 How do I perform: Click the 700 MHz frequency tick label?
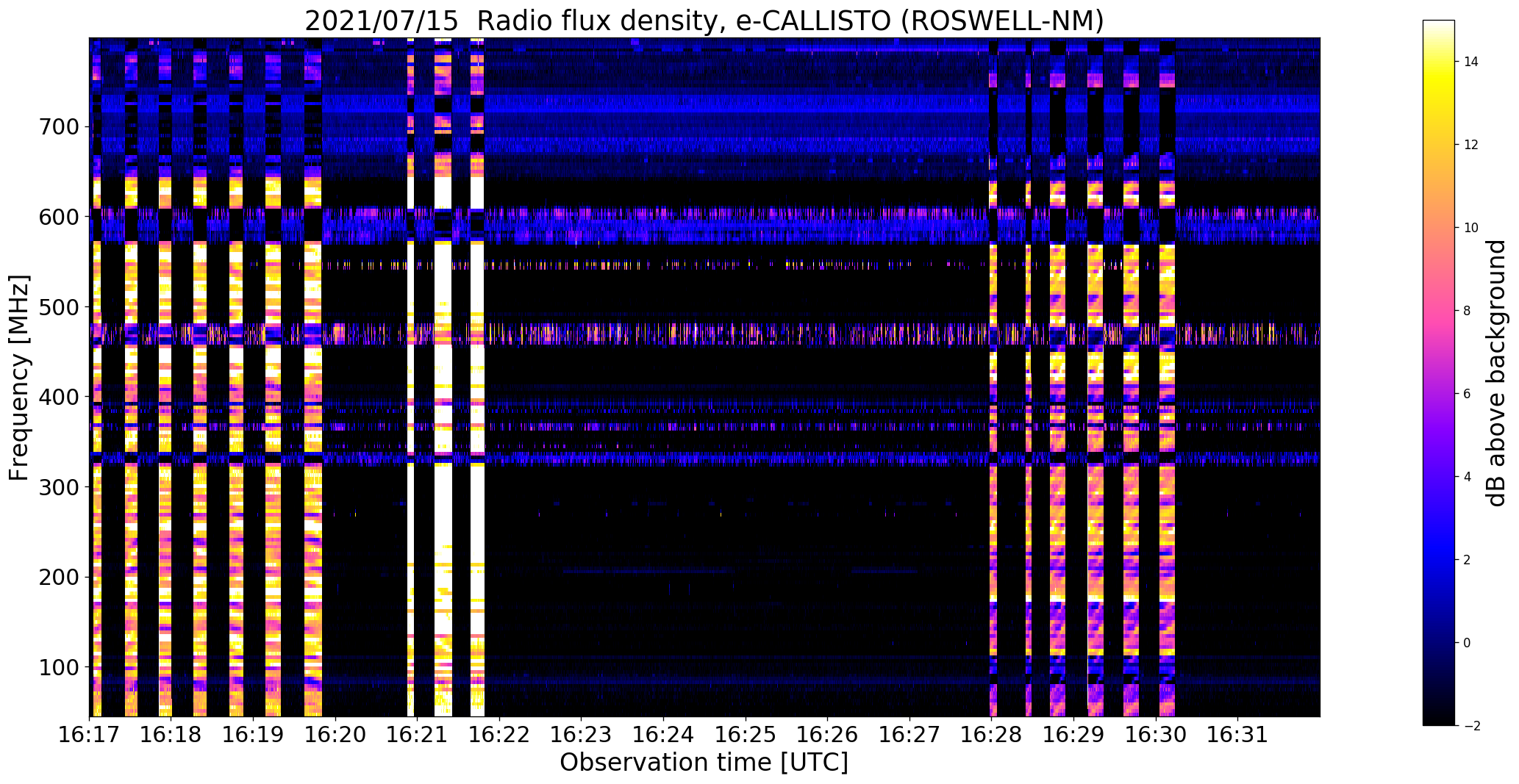click(58, 127)
